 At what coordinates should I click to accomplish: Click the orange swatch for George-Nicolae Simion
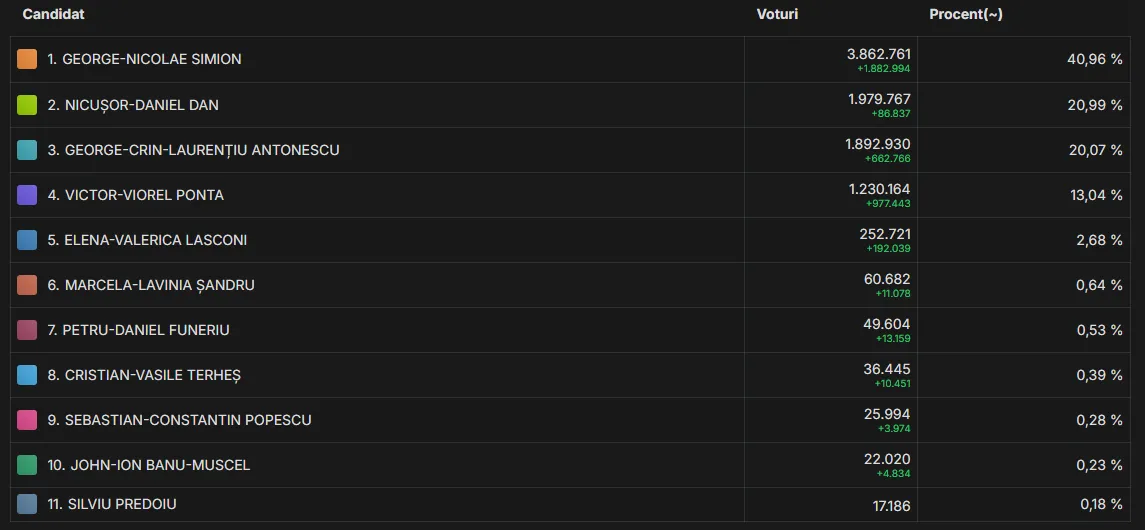coord(27,59)
